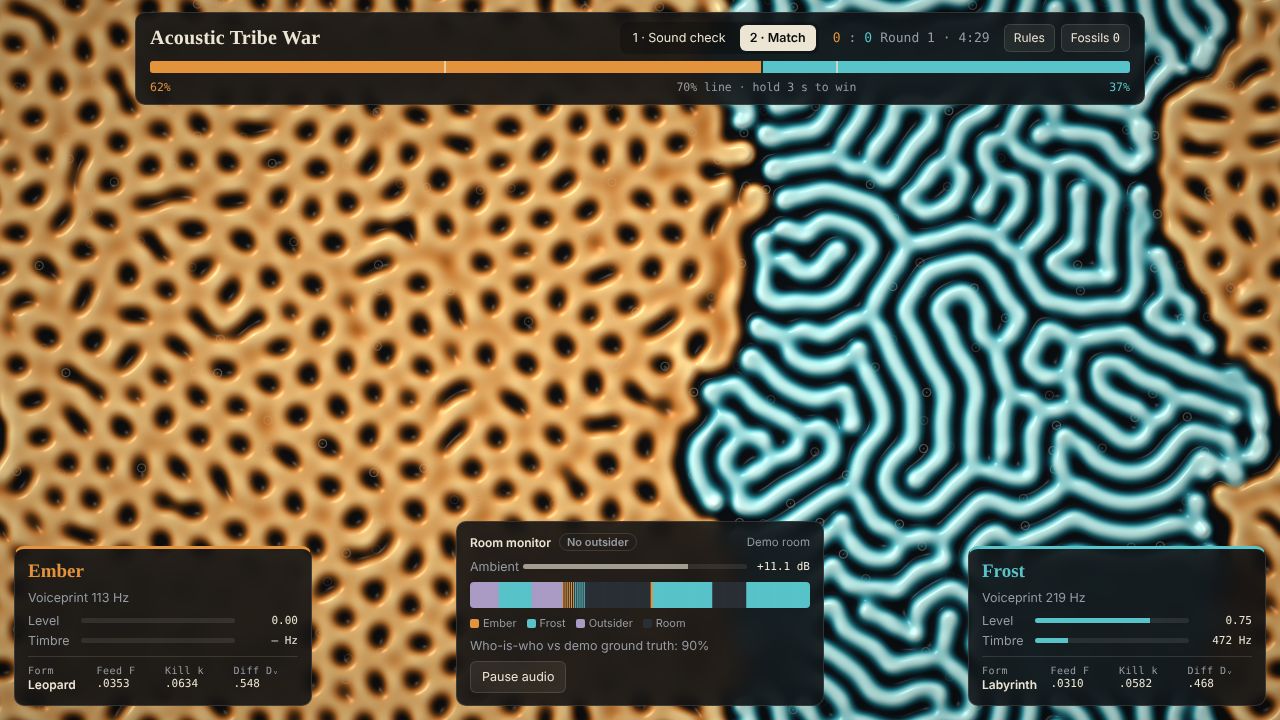Click Frost's '472 Hz' timbre reading

click(x=1231, y=640)
